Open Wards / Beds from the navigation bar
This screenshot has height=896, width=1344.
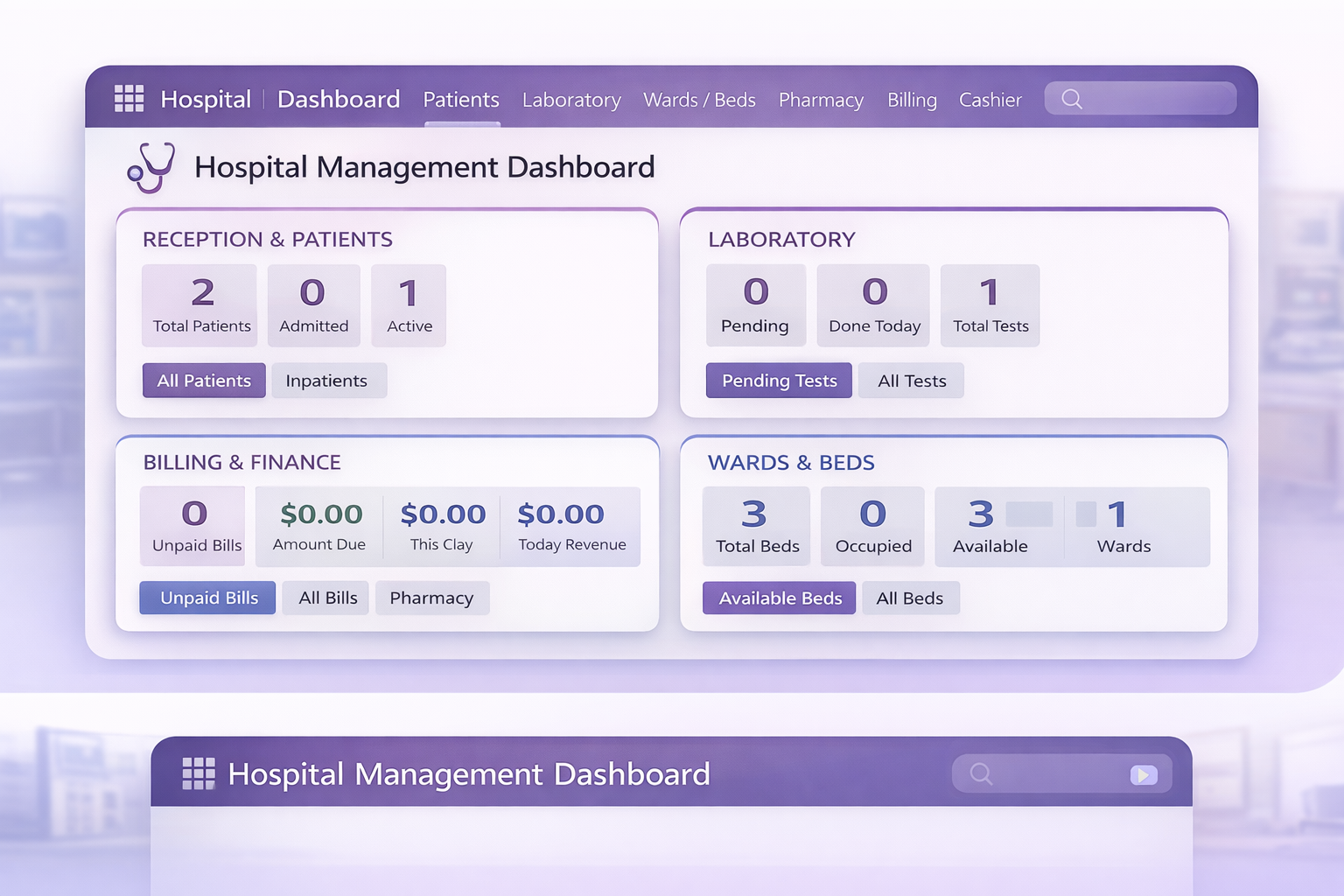pyautogui.click(x=699, y=100)
